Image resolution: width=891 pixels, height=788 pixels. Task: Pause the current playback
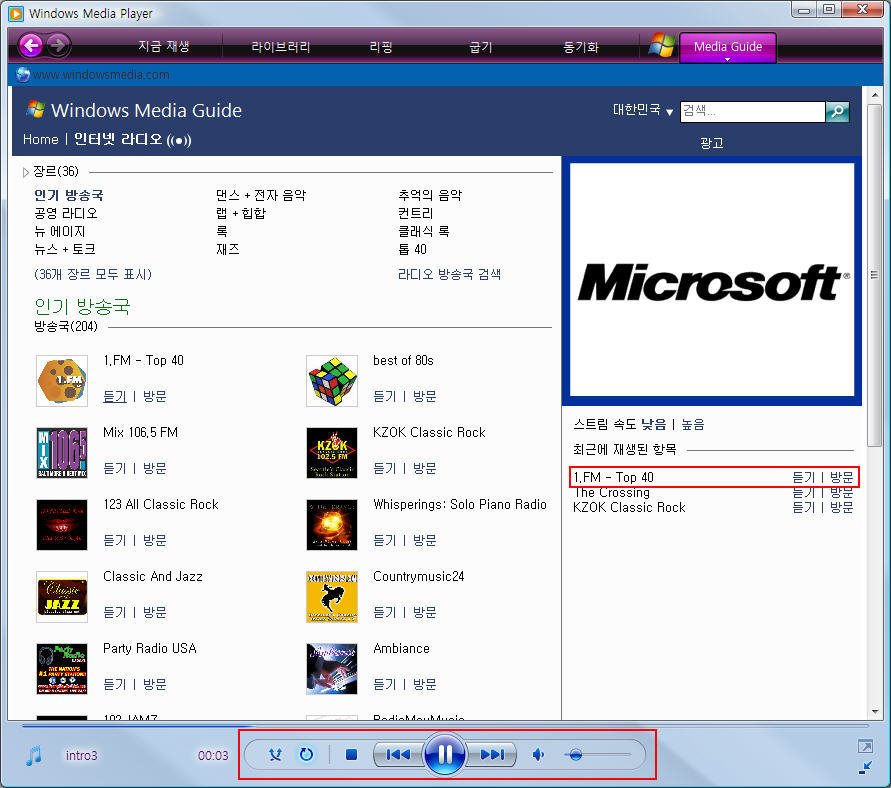445,754
